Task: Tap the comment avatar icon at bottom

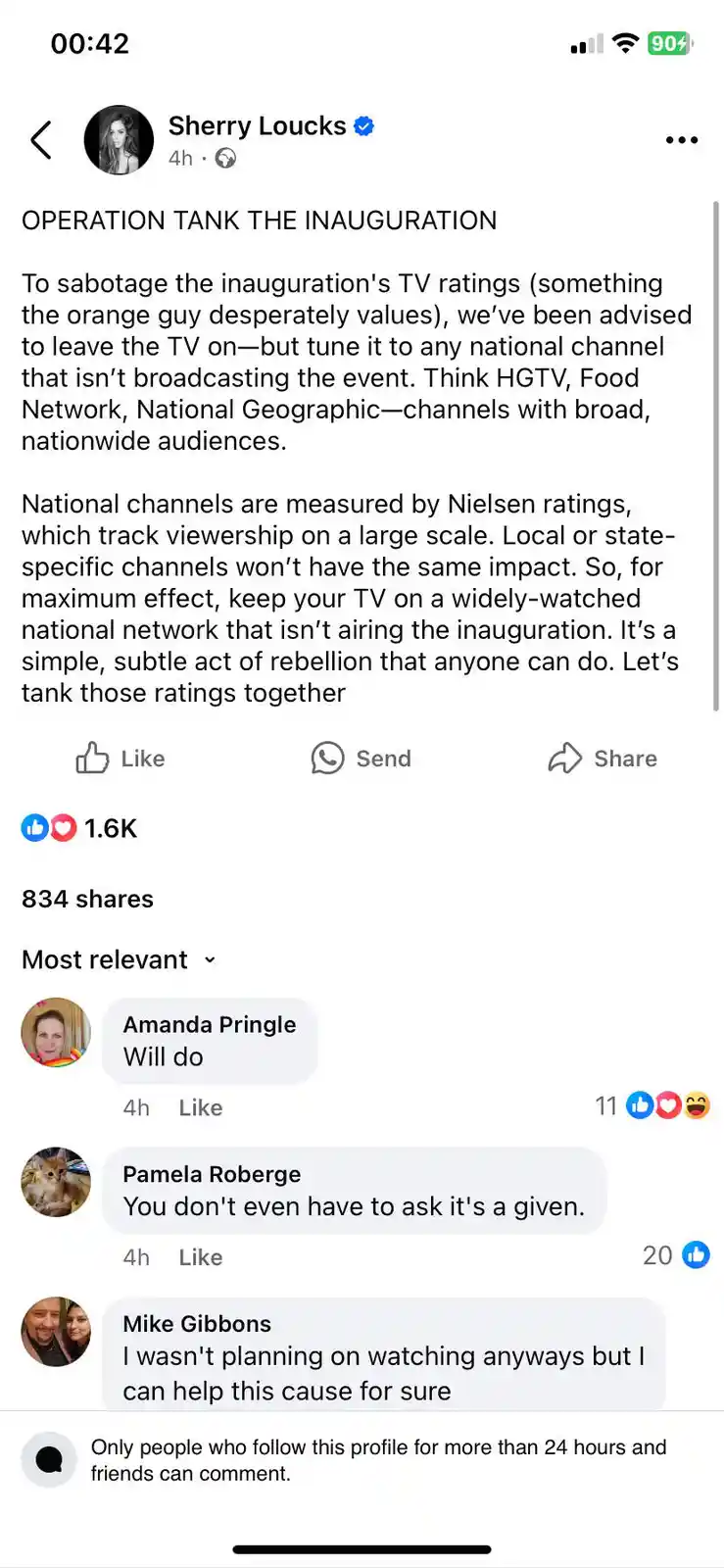Action: [49, 1459]
